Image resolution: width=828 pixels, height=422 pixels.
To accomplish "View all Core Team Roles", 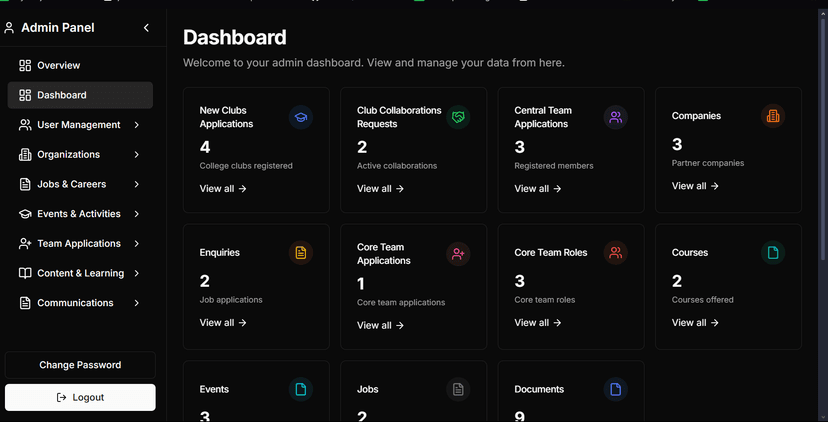I will 538,323.
